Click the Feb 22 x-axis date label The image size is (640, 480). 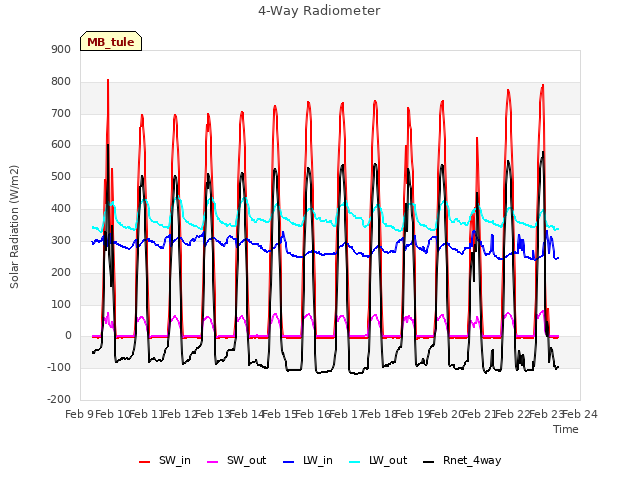[x=513, y=414]
